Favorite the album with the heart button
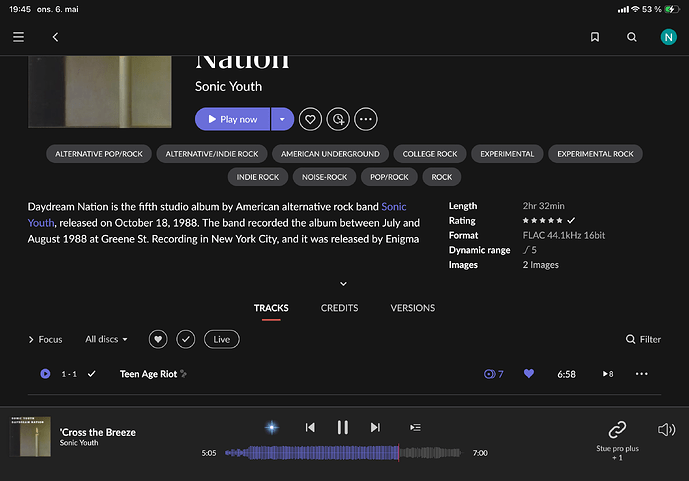 310,119
